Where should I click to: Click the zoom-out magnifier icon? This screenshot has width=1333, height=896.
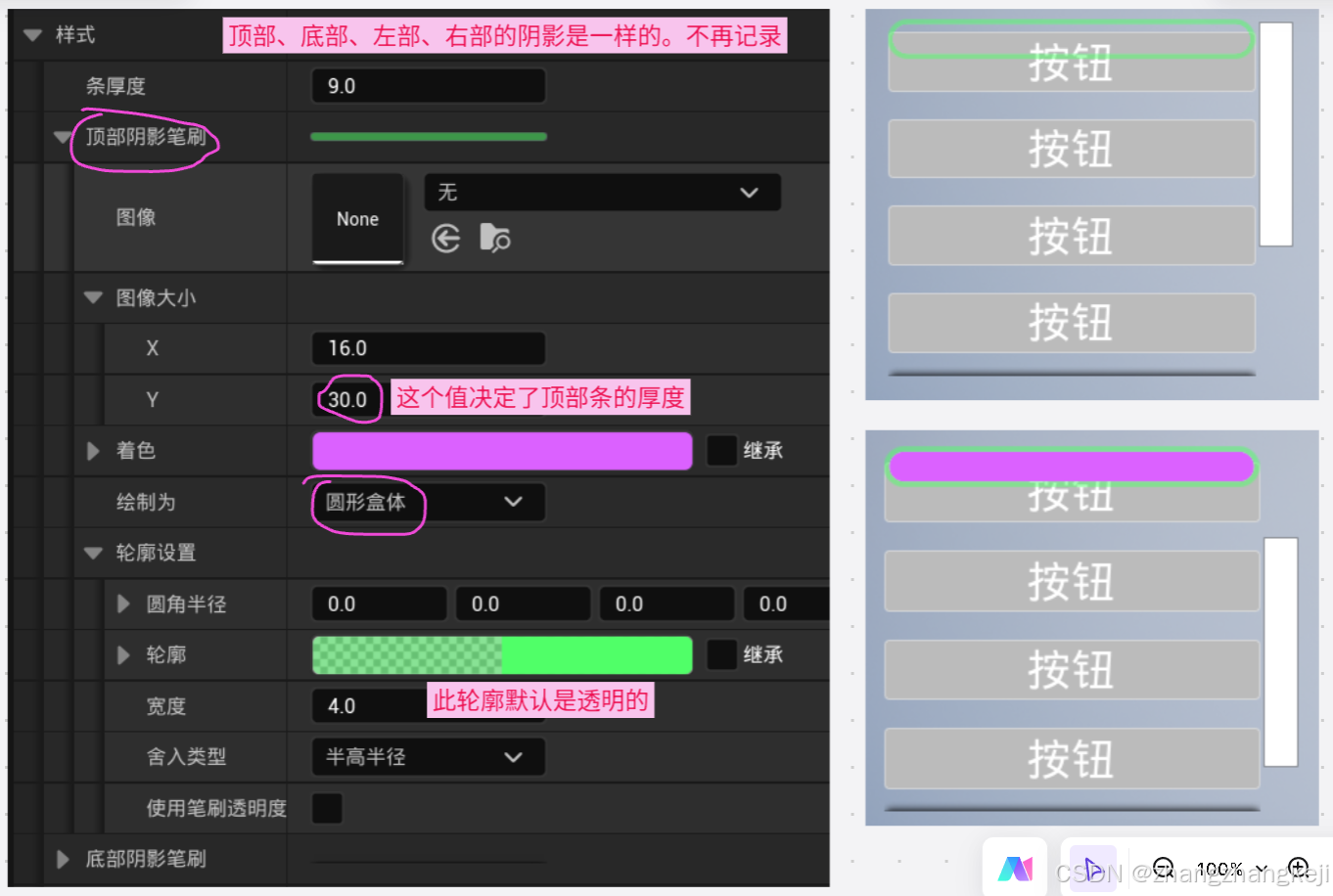pyautogui.click(x=1163, y=868)
